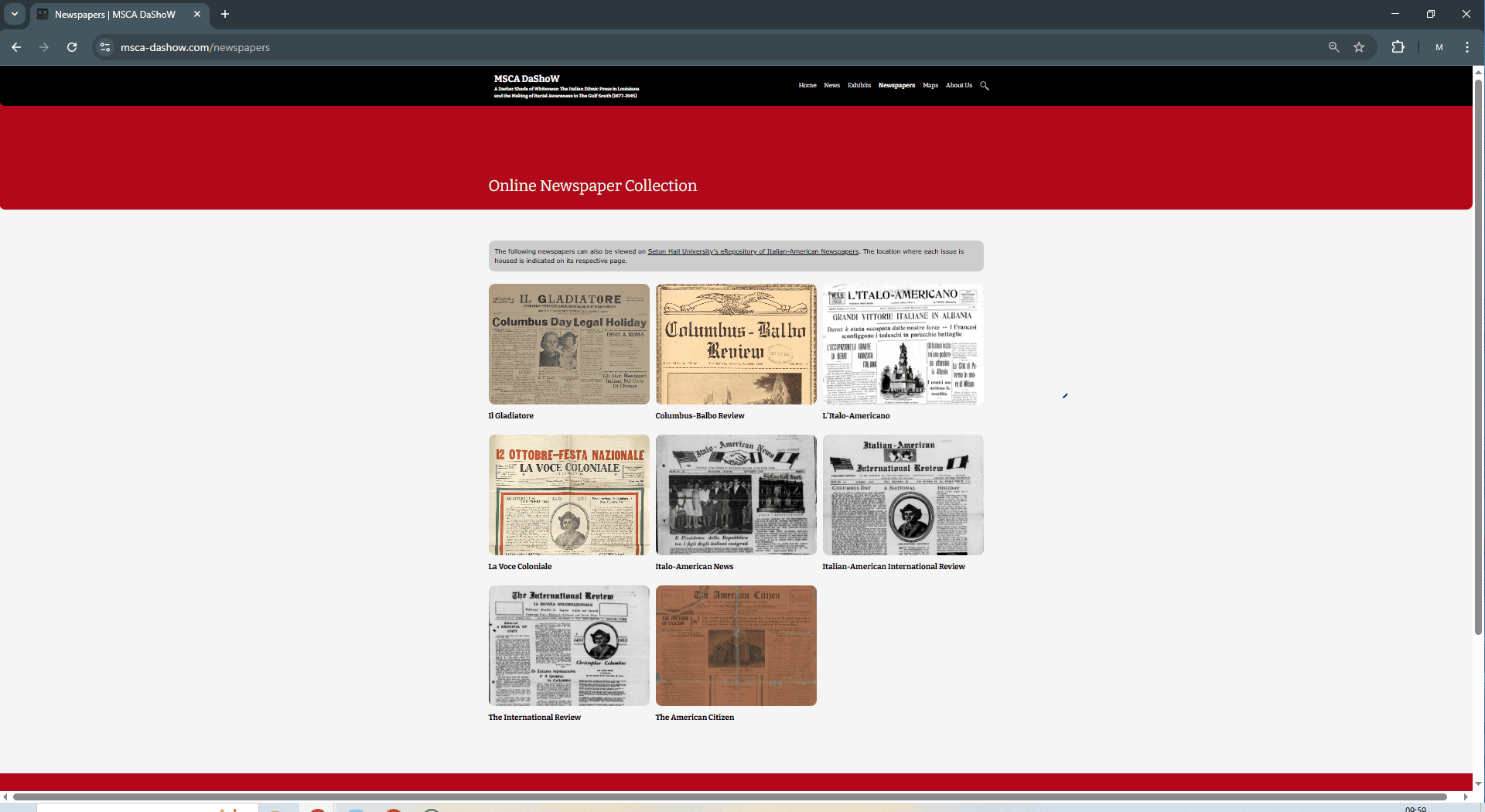Click the MSCA DaShoW site title
Image resolution: width=1485 pixels, height=812 pixels.
527,79
